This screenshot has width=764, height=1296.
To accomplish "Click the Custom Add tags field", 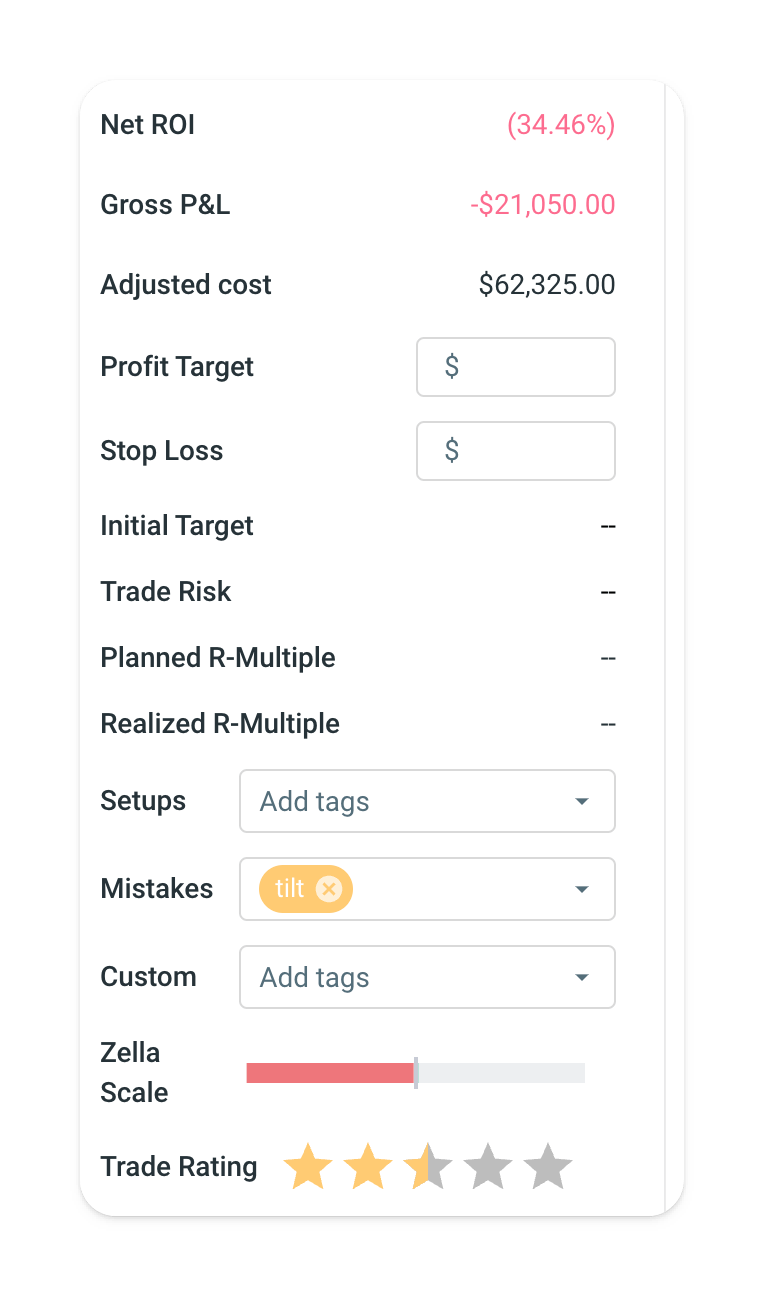I will pos(400,978).
